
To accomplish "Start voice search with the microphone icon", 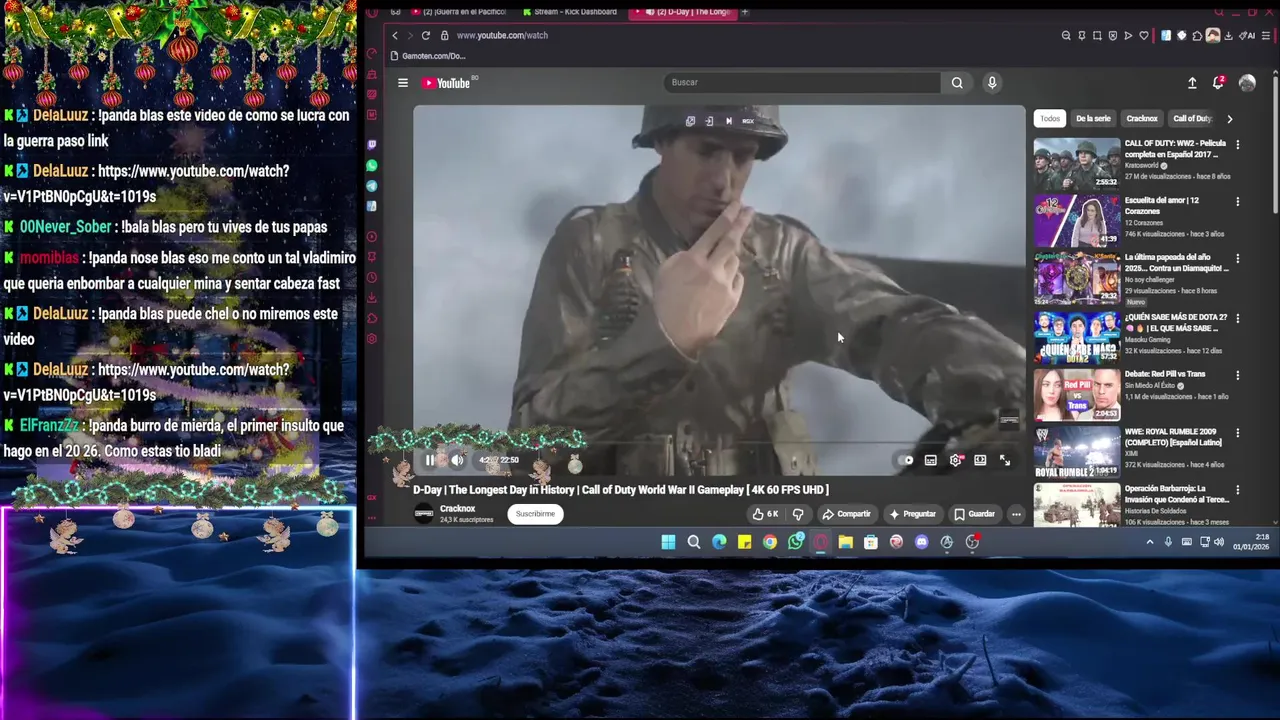I will click(x=992, y=83).
